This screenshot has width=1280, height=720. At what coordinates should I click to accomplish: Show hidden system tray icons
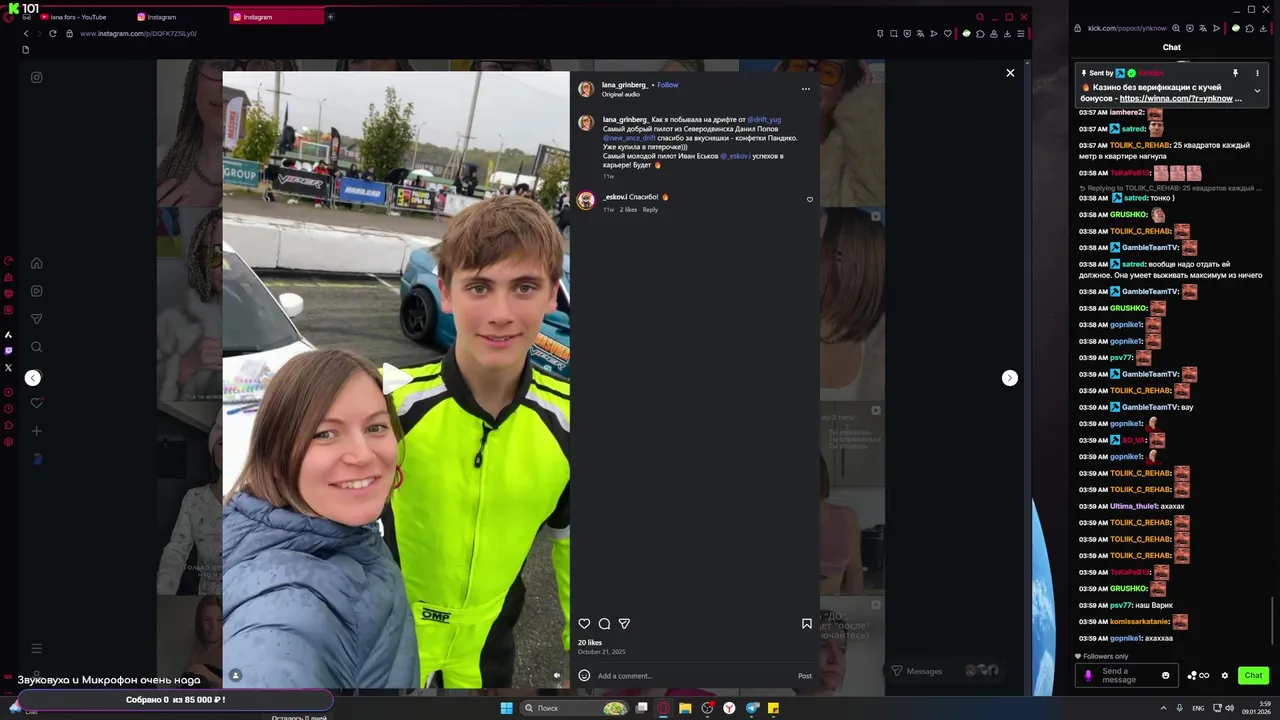(x=1163, y=708)
